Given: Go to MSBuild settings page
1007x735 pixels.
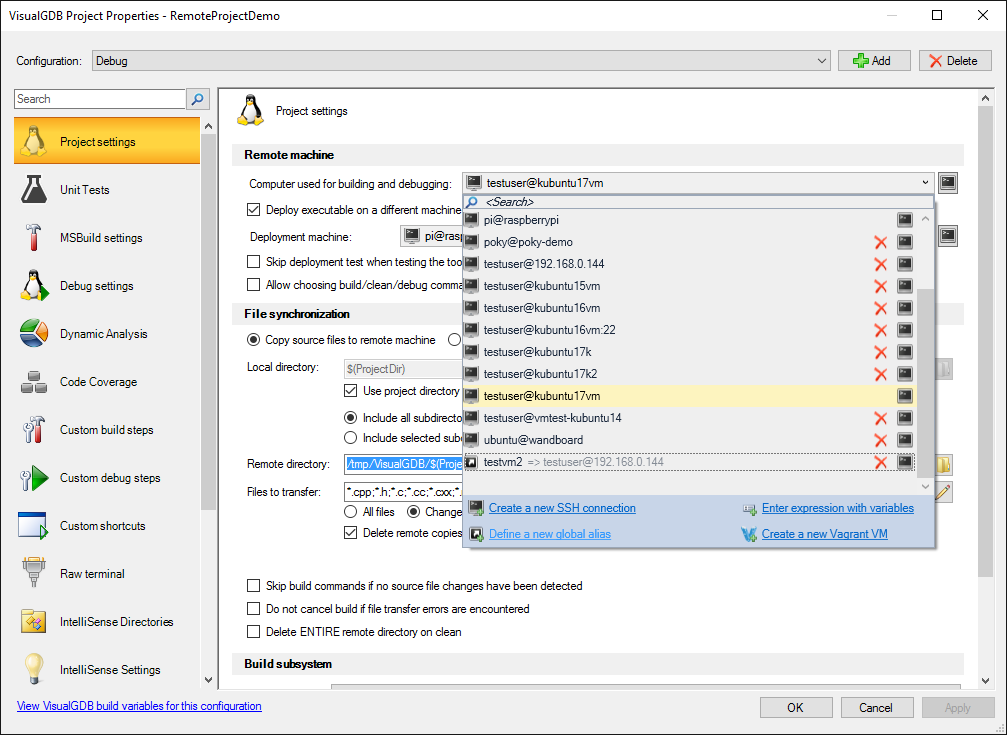Looking at the screenshot, I should point(107,238).
